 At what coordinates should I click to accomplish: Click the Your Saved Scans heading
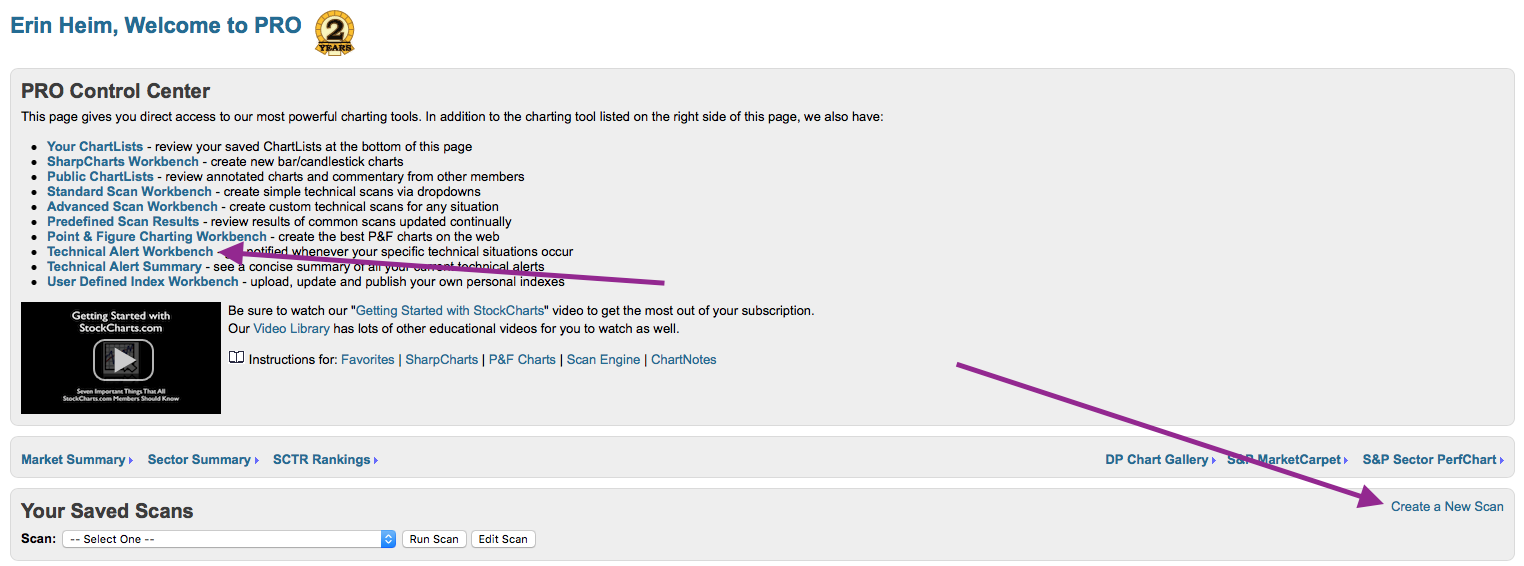point(107,511)
